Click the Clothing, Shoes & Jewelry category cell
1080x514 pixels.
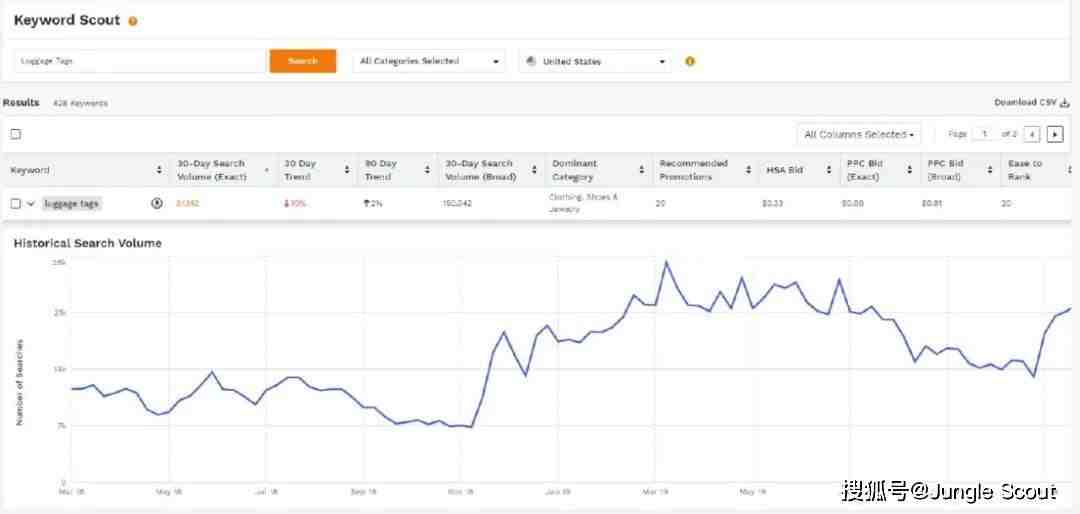(x=583, y=203)
